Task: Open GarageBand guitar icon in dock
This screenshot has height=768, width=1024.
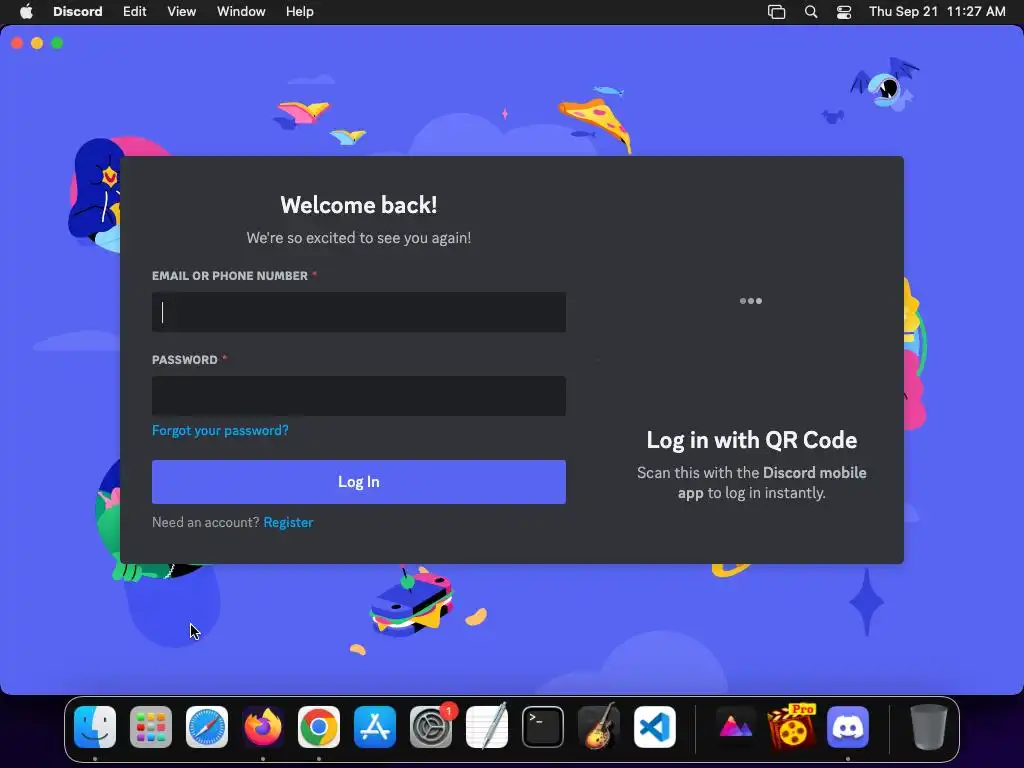Action: (599, 727)
